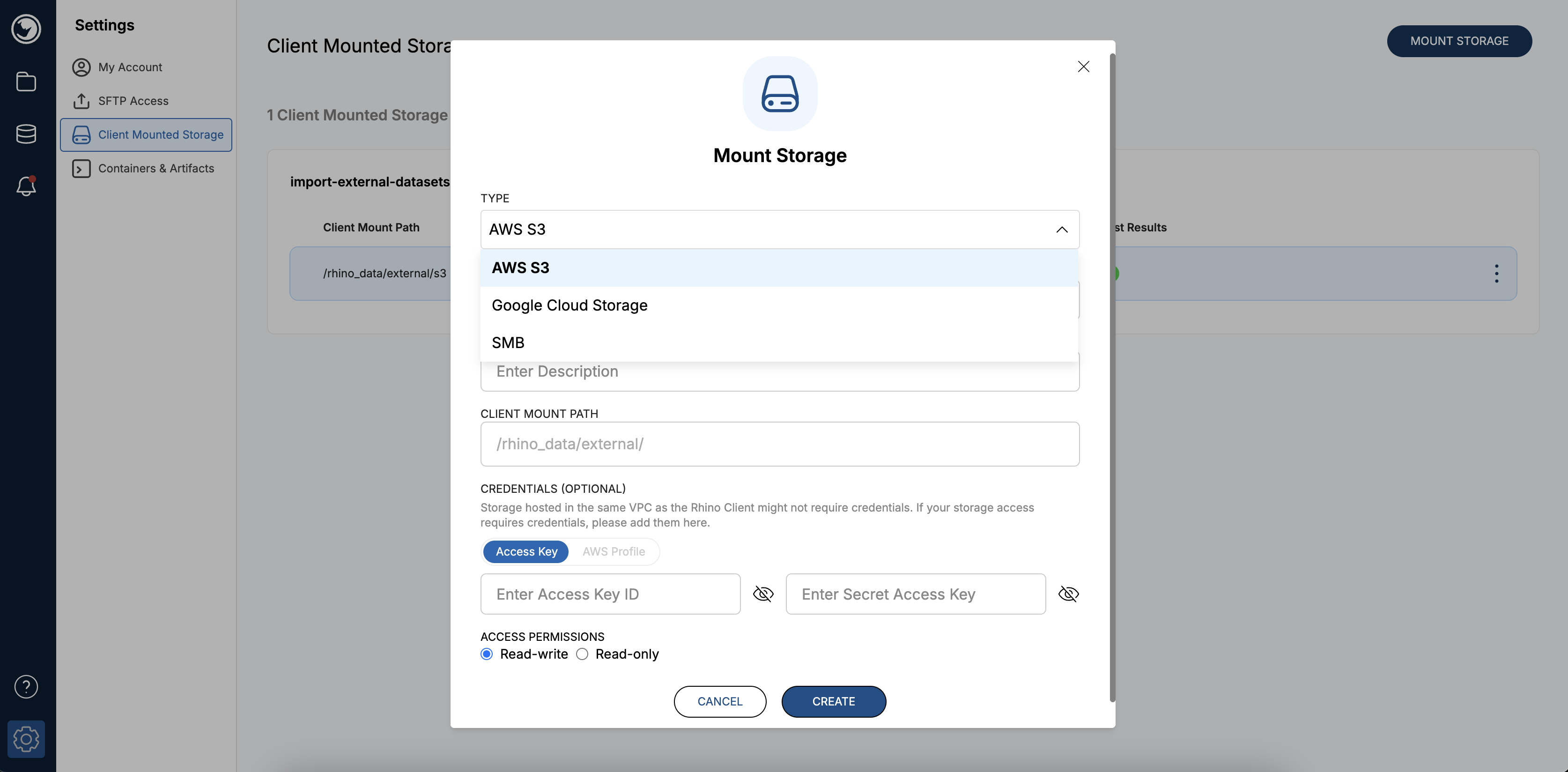Toggle visibility of Access Key ID
Screen dimensions: 1568x772
[x=763, y=594]
